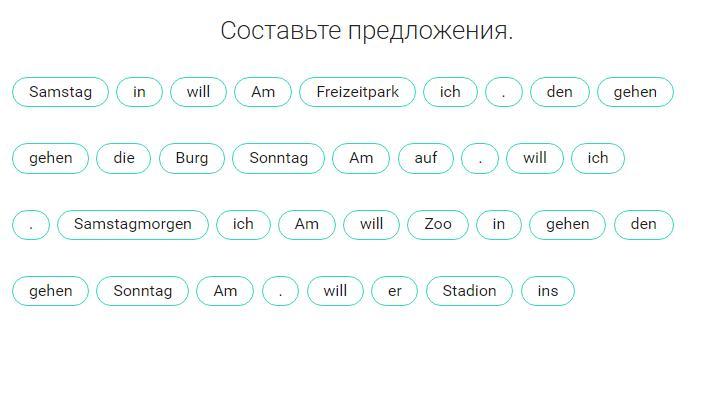Viewport: 721px width, 404px height.
Task: Click the period chip after "ich" in first row
Action: click(x=504, y=92)
